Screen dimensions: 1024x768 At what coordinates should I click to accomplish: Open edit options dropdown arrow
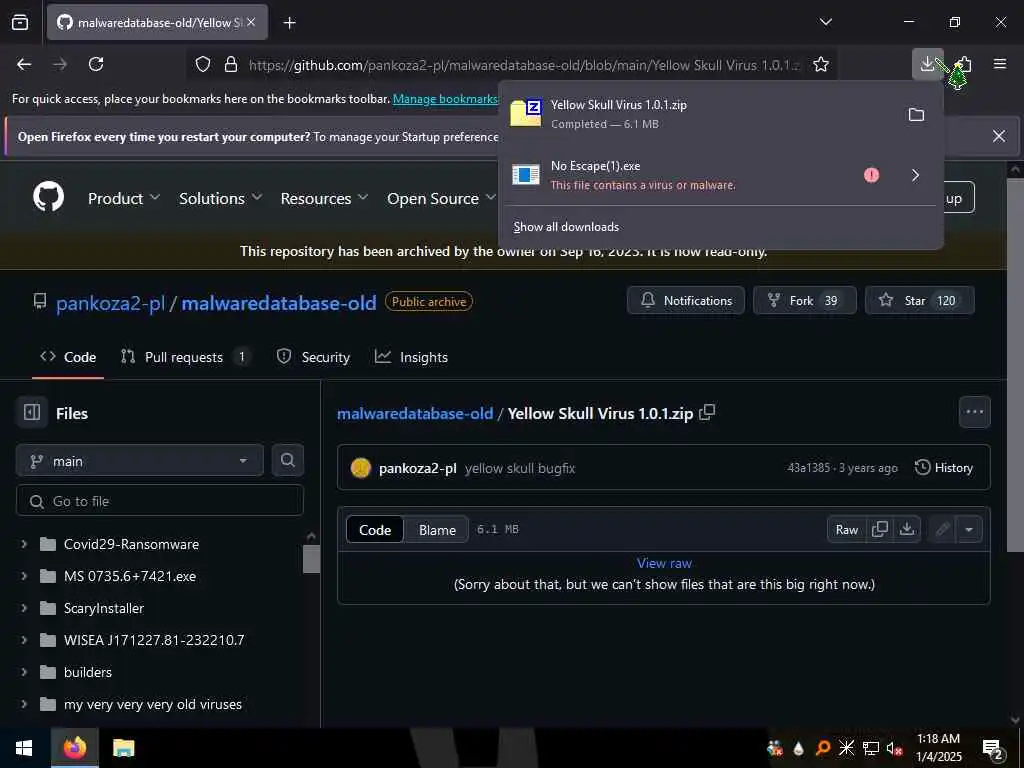[x=969, y=530]
